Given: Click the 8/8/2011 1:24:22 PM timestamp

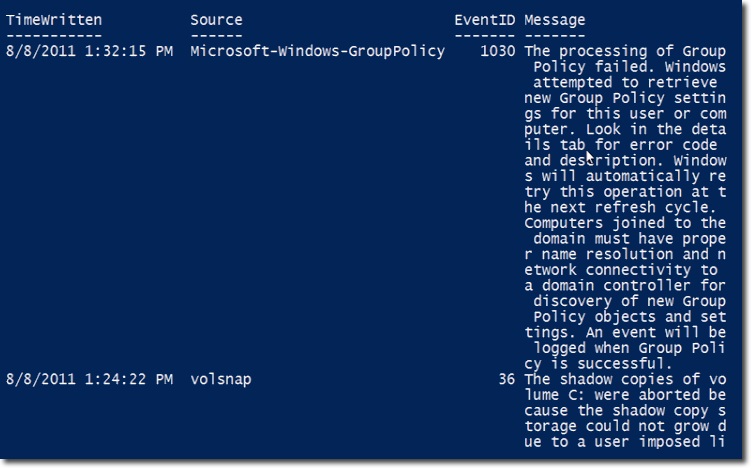Looking at the screenshot, I should [88, 379].
